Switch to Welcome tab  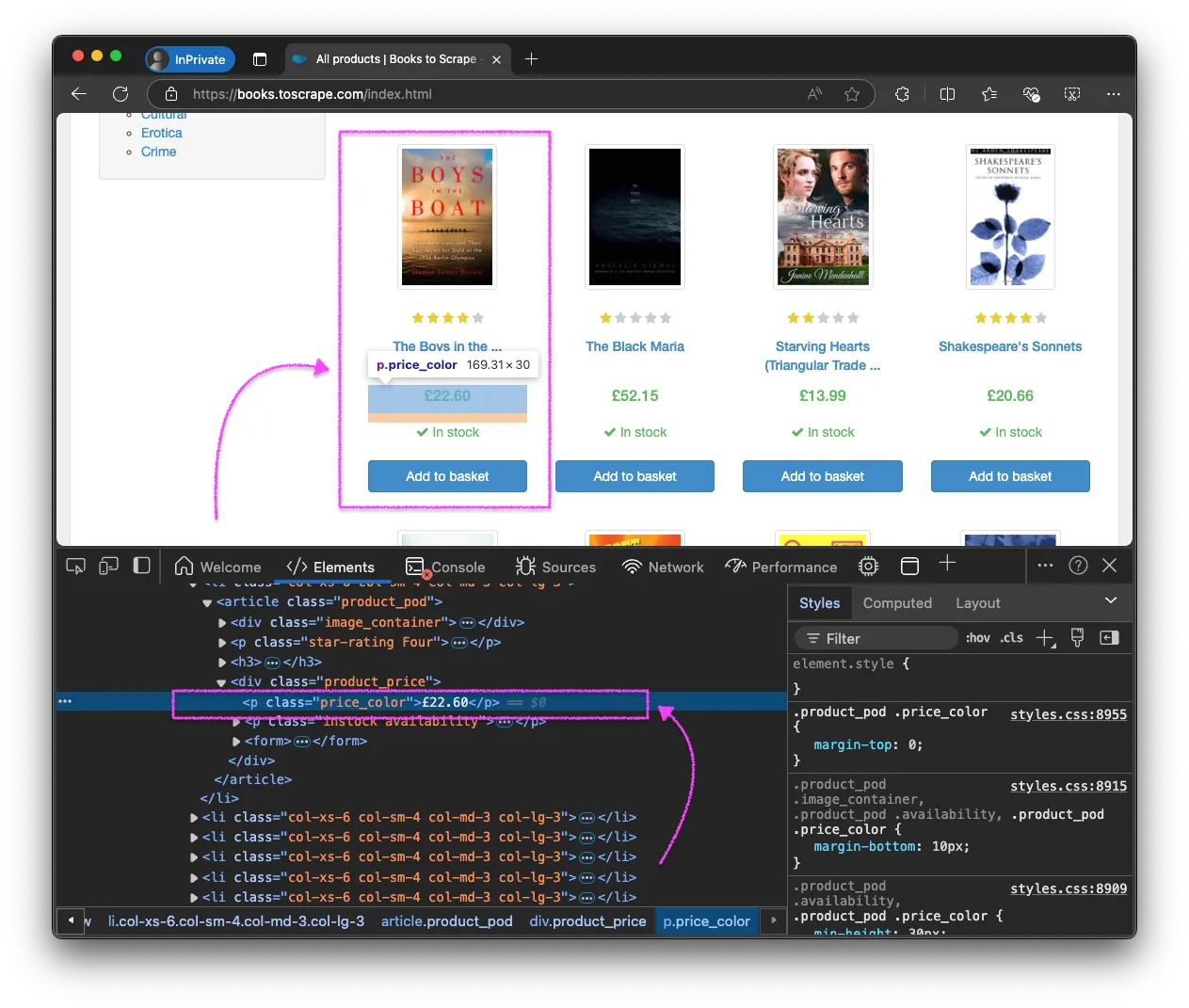[x=217, y=567]
